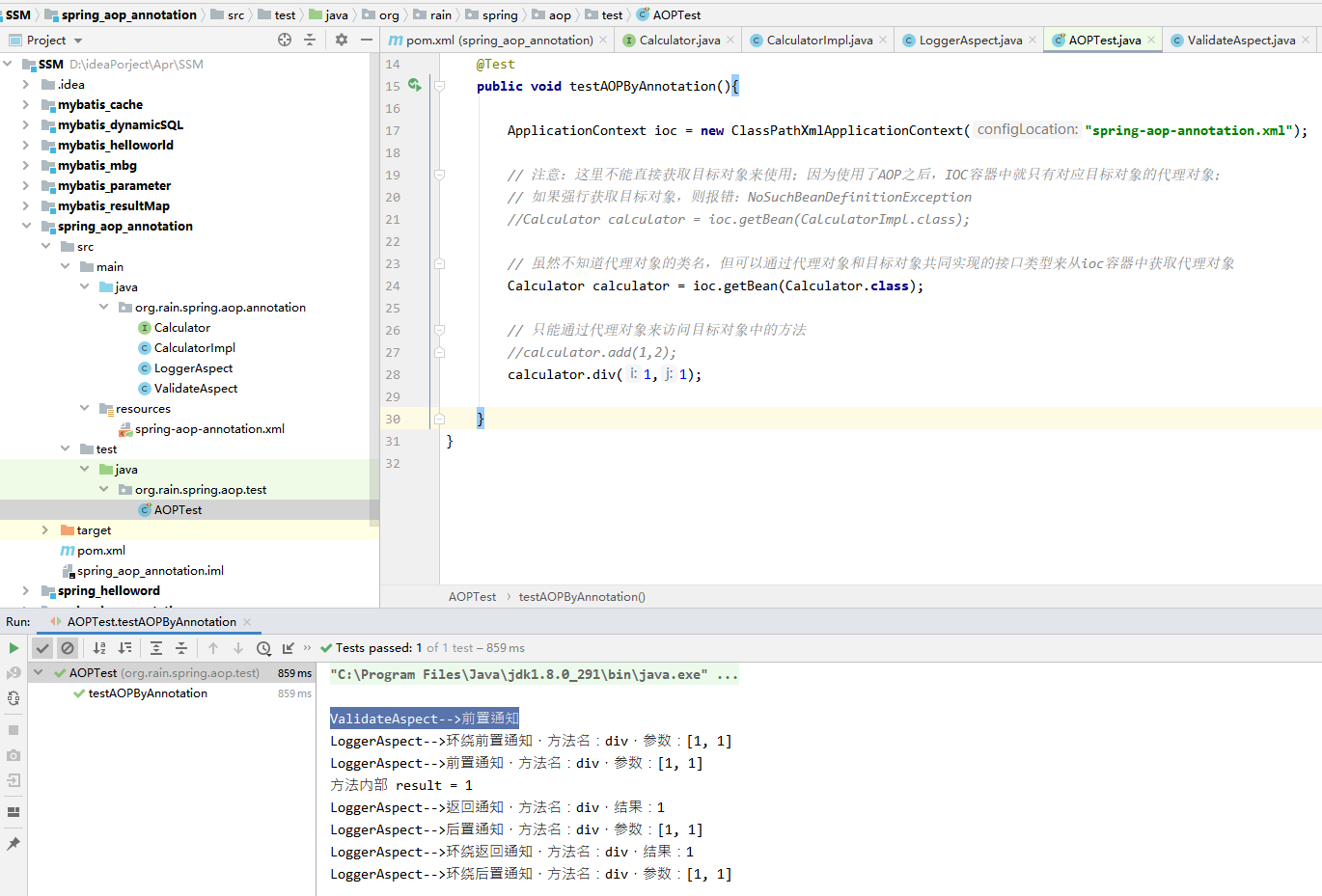
Task: Sort test results by duration
Action: pyautogui.click(x=125, y=648)
